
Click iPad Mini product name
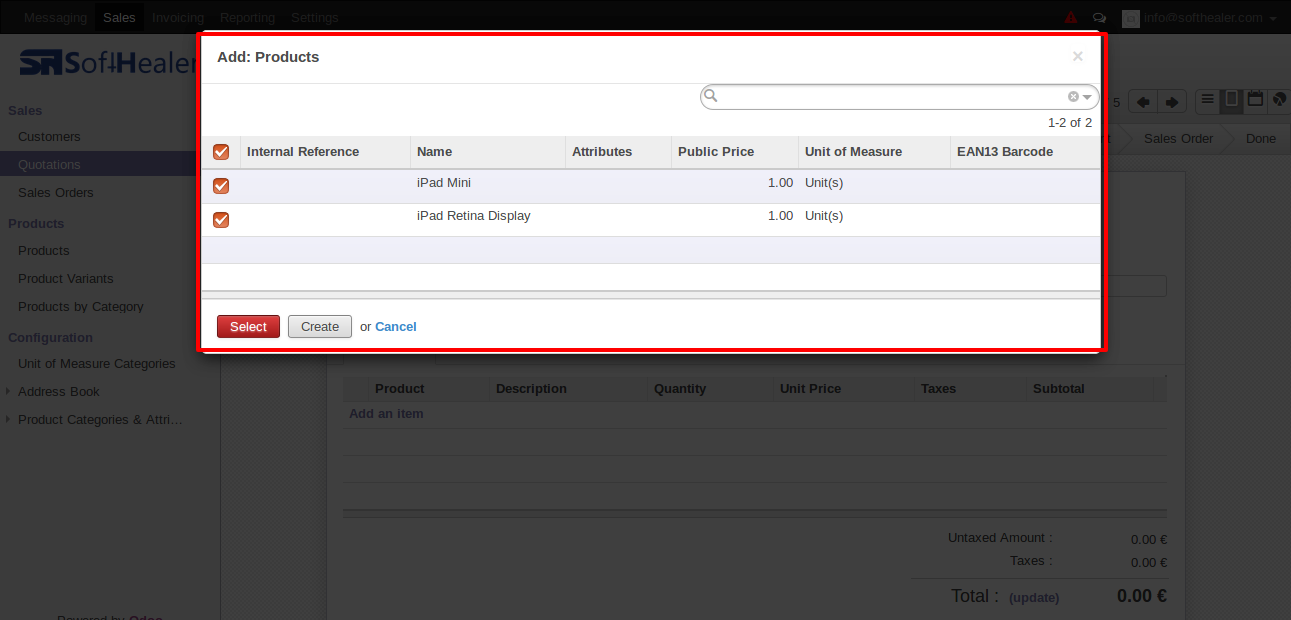click(444, 184)
